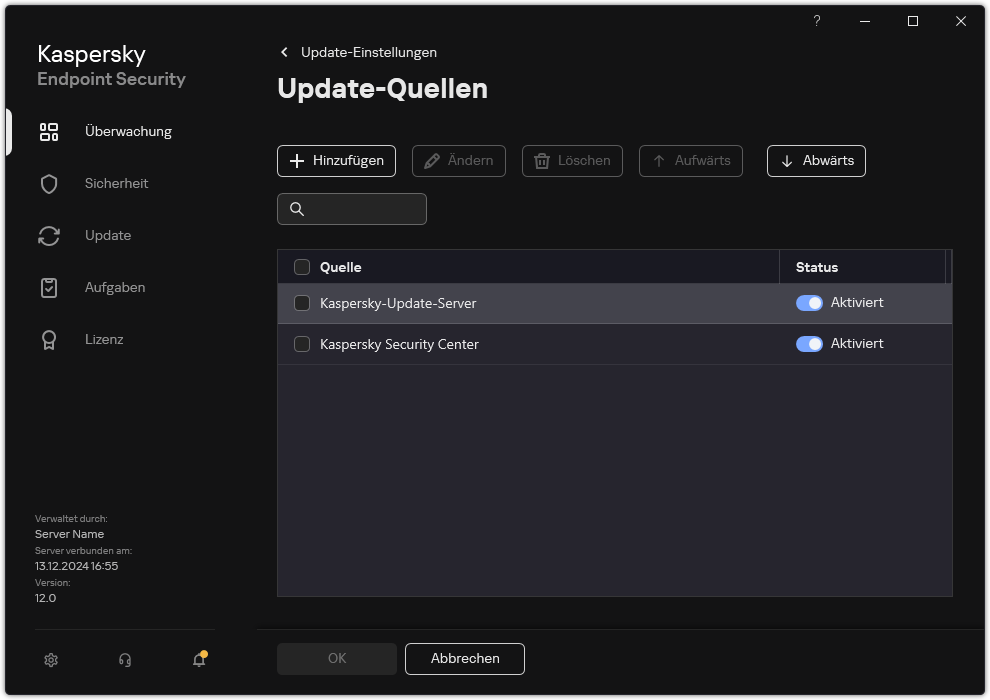Screen dimensions: 990x700
Task: Click the down arrow icon on Abwärts
Action: 787,161
